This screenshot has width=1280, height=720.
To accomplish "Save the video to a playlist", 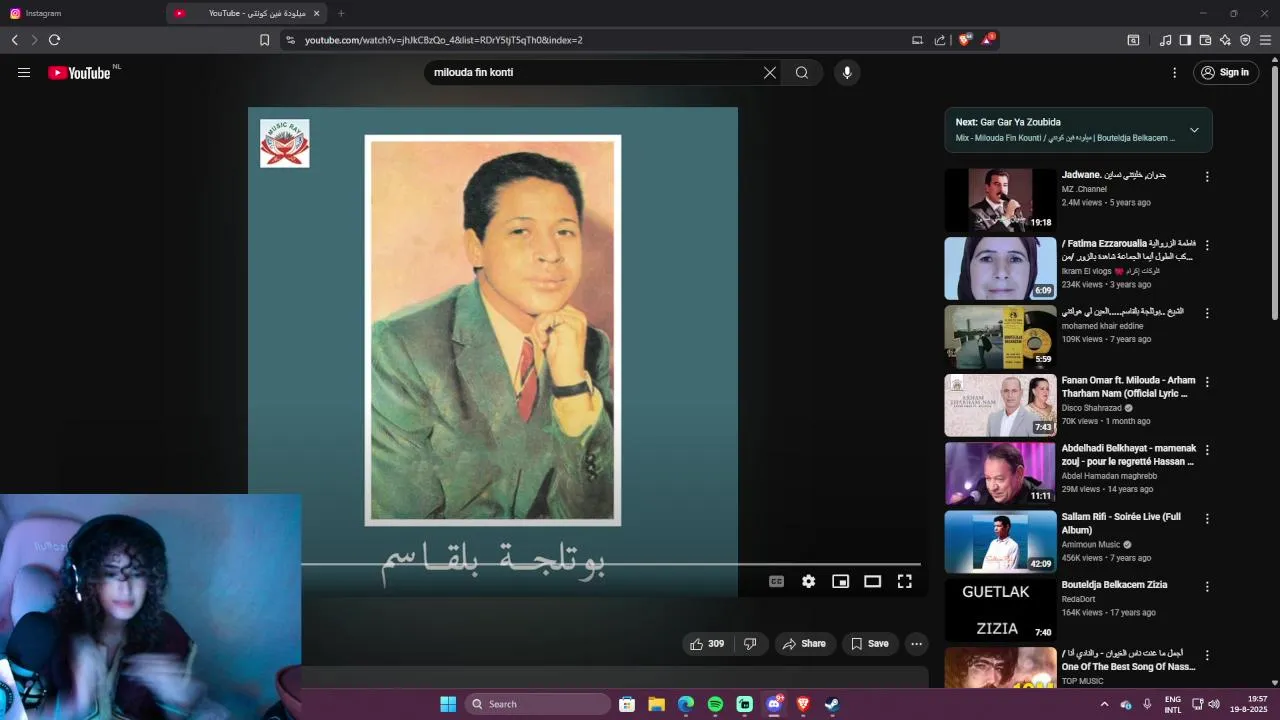I will pyautogui.click(x=869, y=644).
